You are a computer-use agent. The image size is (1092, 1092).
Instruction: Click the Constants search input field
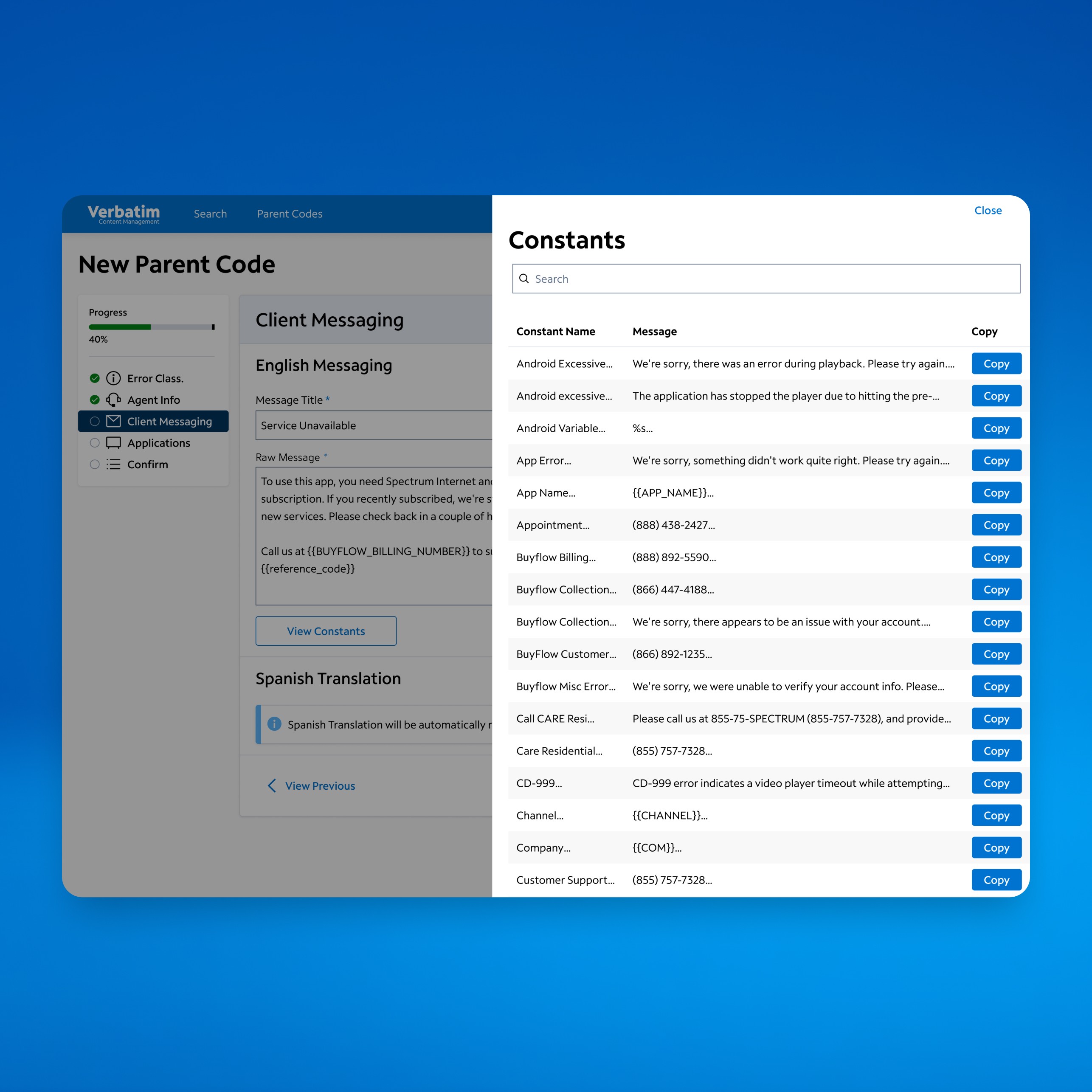774,279
